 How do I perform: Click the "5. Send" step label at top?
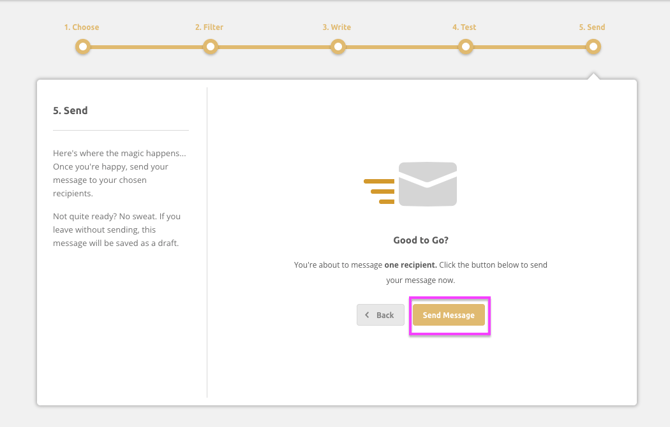592,27
